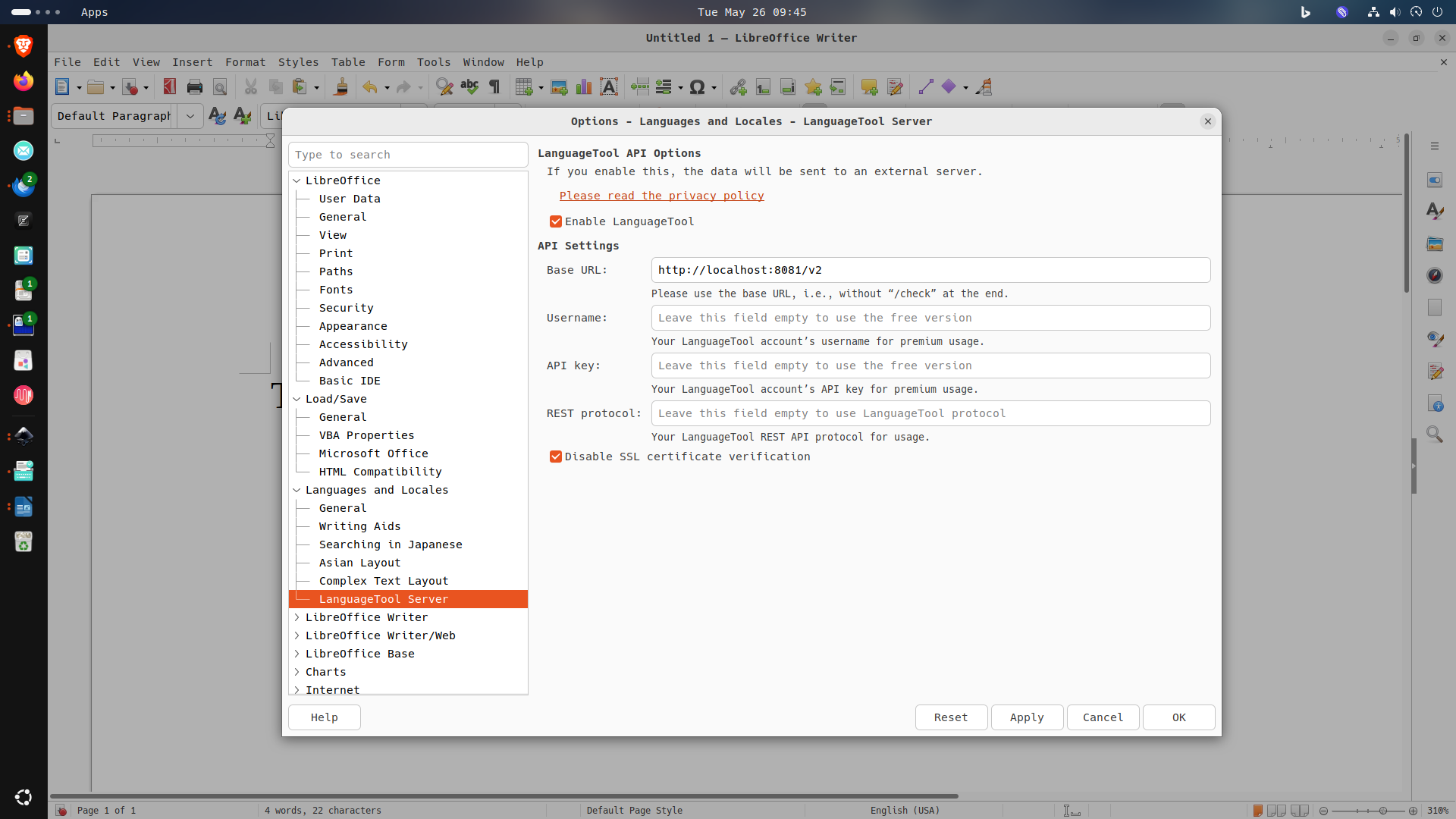Click the Insert Table icon
Image resolution: width=1456 pixels, height=819 pixels.
click(523, 87)
